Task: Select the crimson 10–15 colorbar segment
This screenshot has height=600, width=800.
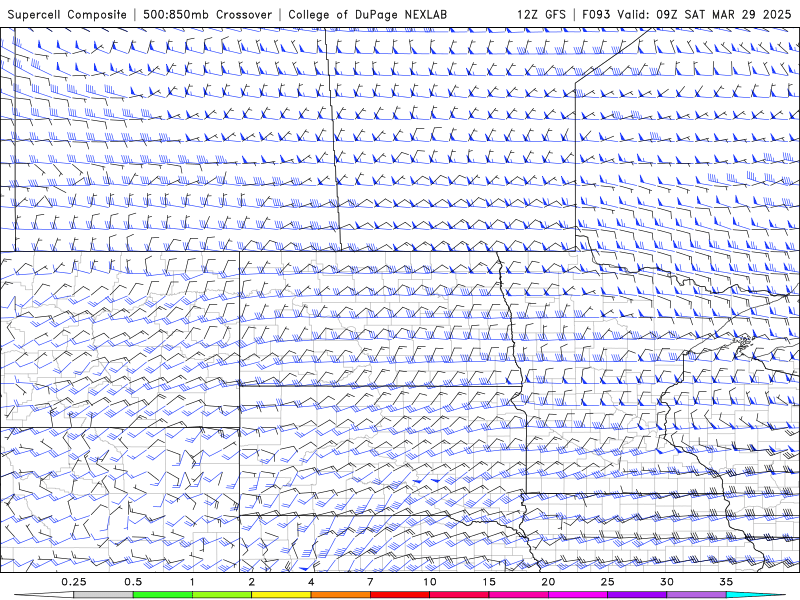Action: pos(459,595)
